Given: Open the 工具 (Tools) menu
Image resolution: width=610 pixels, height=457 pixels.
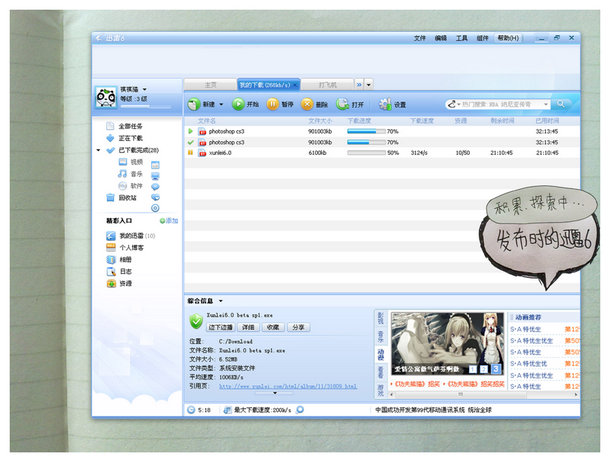Looking at the screenshot, I should [461, 38].
